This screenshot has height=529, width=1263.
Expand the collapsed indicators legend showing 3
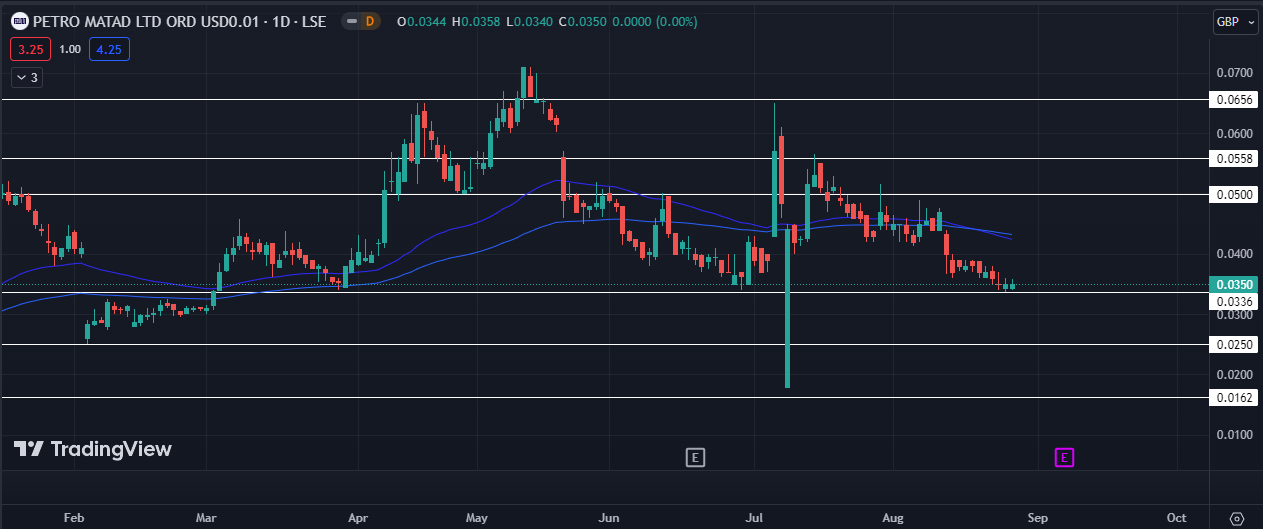point(27,77)
